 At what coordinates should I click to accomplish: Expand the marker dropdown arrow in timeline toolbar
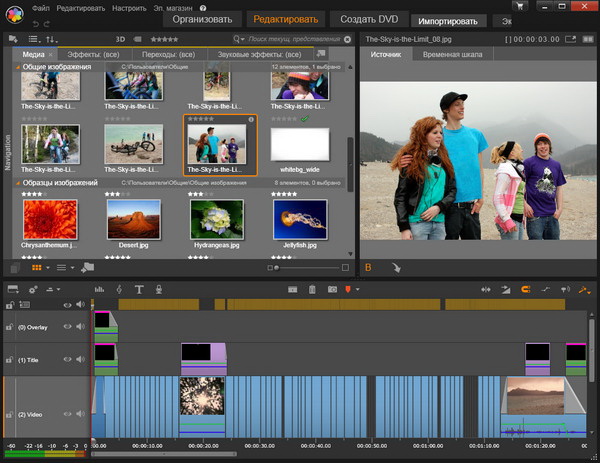358,289
